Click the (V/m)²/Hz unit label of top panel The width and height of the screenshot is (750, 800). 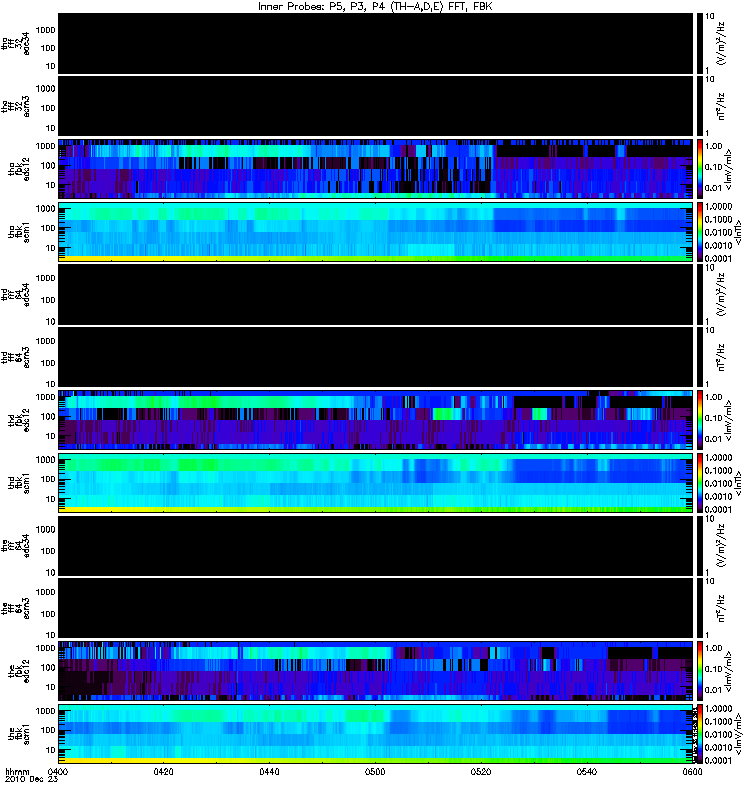pyautogui.click(x=721, y=43)
